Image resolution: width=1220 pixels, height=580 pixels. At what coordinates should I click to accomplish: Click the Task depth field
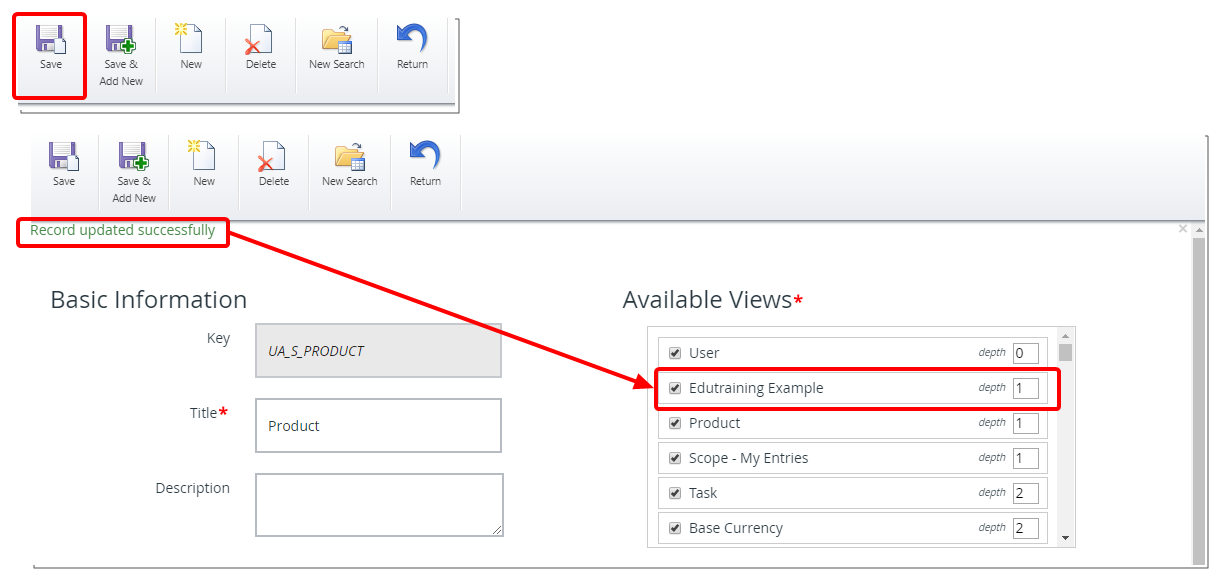[1026, 493]
